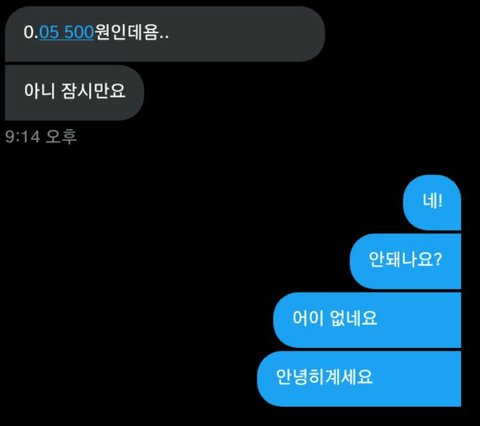Select the "안녕히계세요" last blue bubble

point(359,378)
